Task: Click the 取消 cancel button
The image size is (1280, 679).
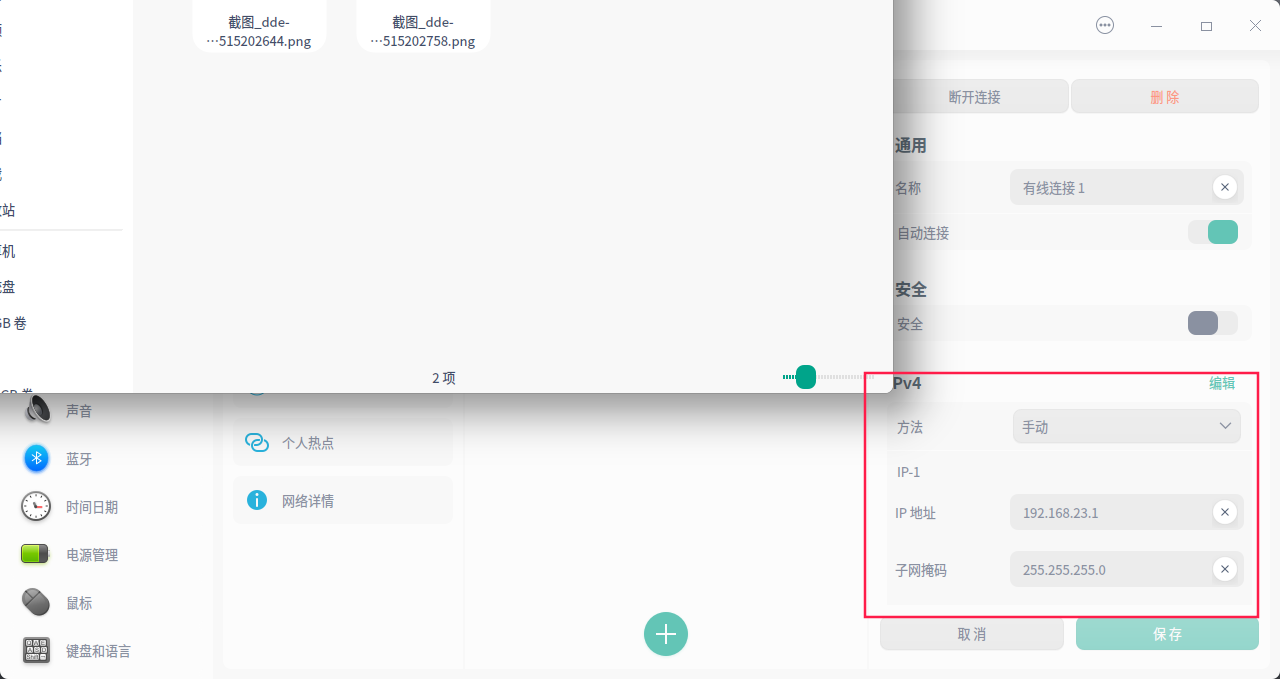Action: pos(972,634)
